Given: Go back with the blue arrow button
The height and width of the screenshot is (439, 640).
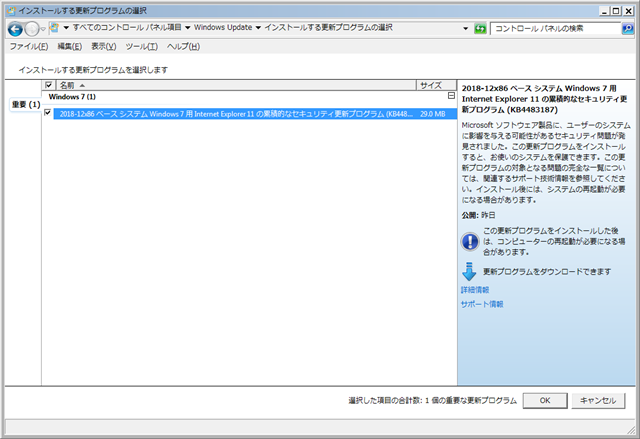Looking at the screenshot, I should click(16, 29).
